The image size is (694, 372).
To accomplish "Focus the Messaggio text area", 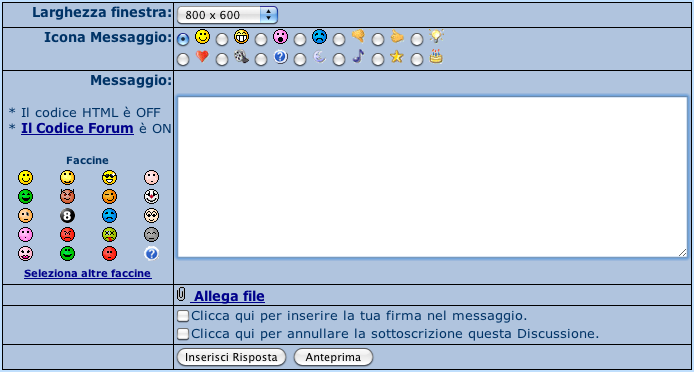I will pos(432,177).
